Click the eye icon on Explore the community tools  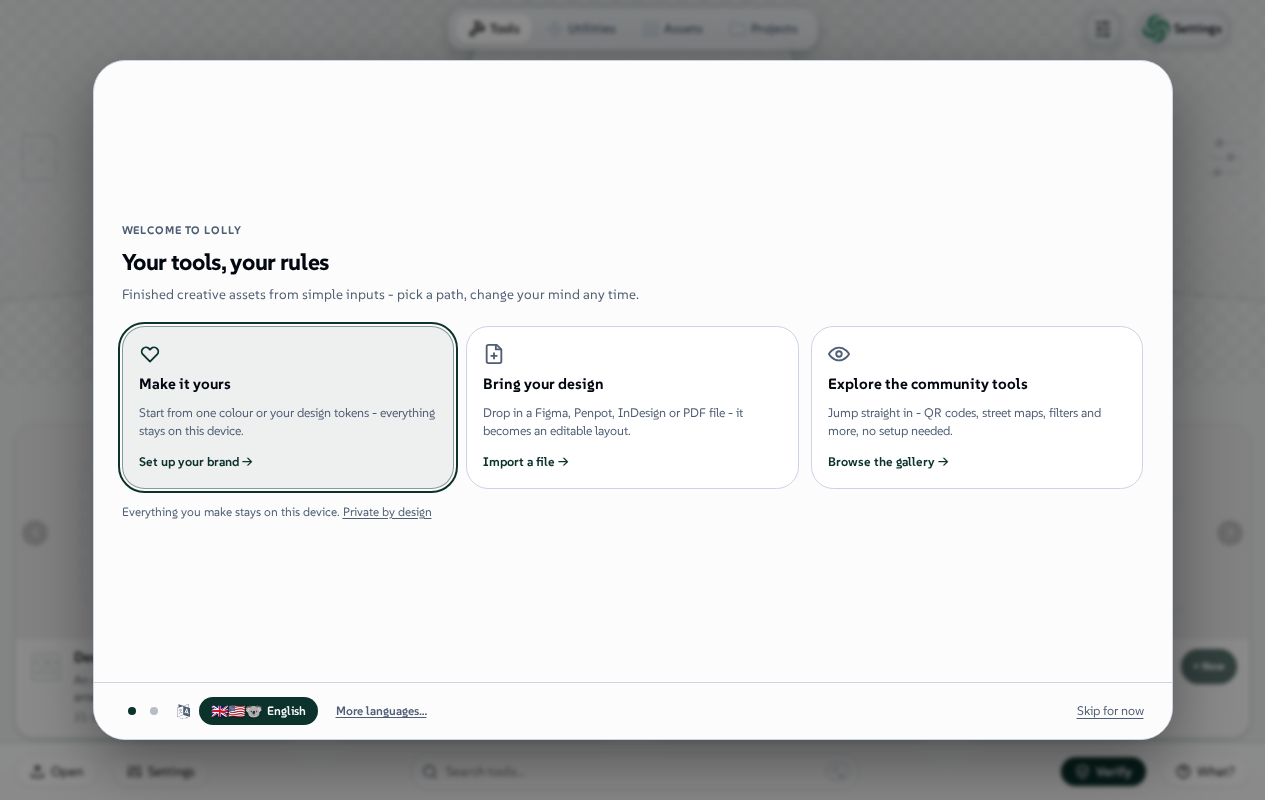coord(839,354)
